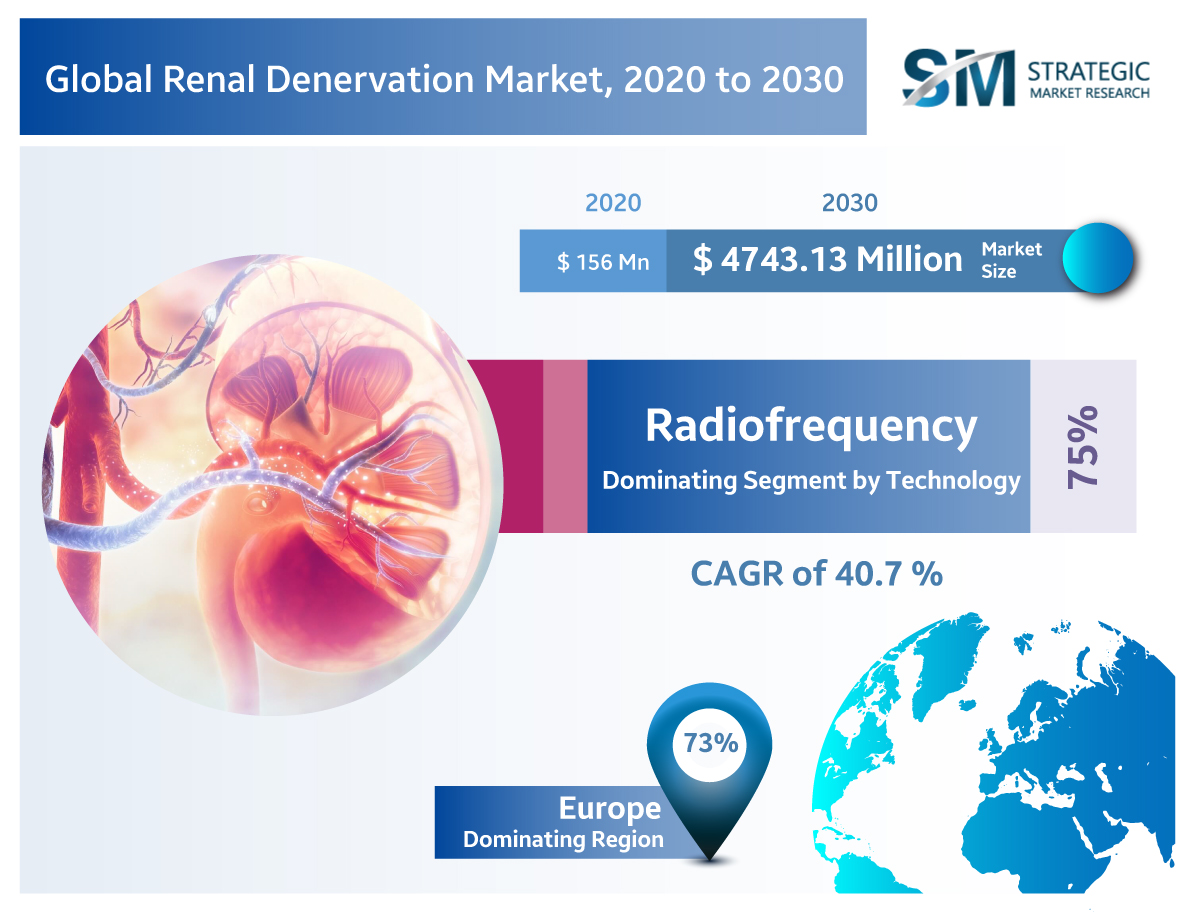Click the "$ 4743.13 Million" value
Viewport: 1195px width, 912px height.
tap(828, 260)
